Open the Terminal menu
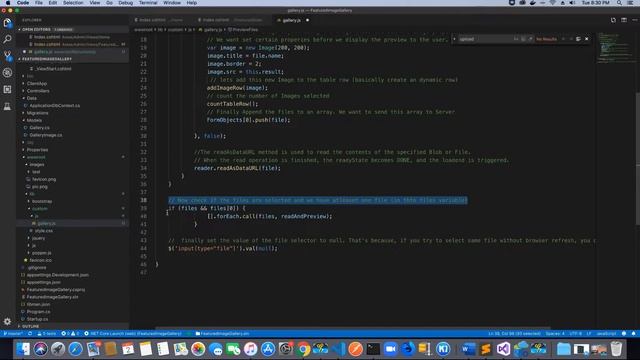This screenshot has width=640, height=360. coord(148,3)
